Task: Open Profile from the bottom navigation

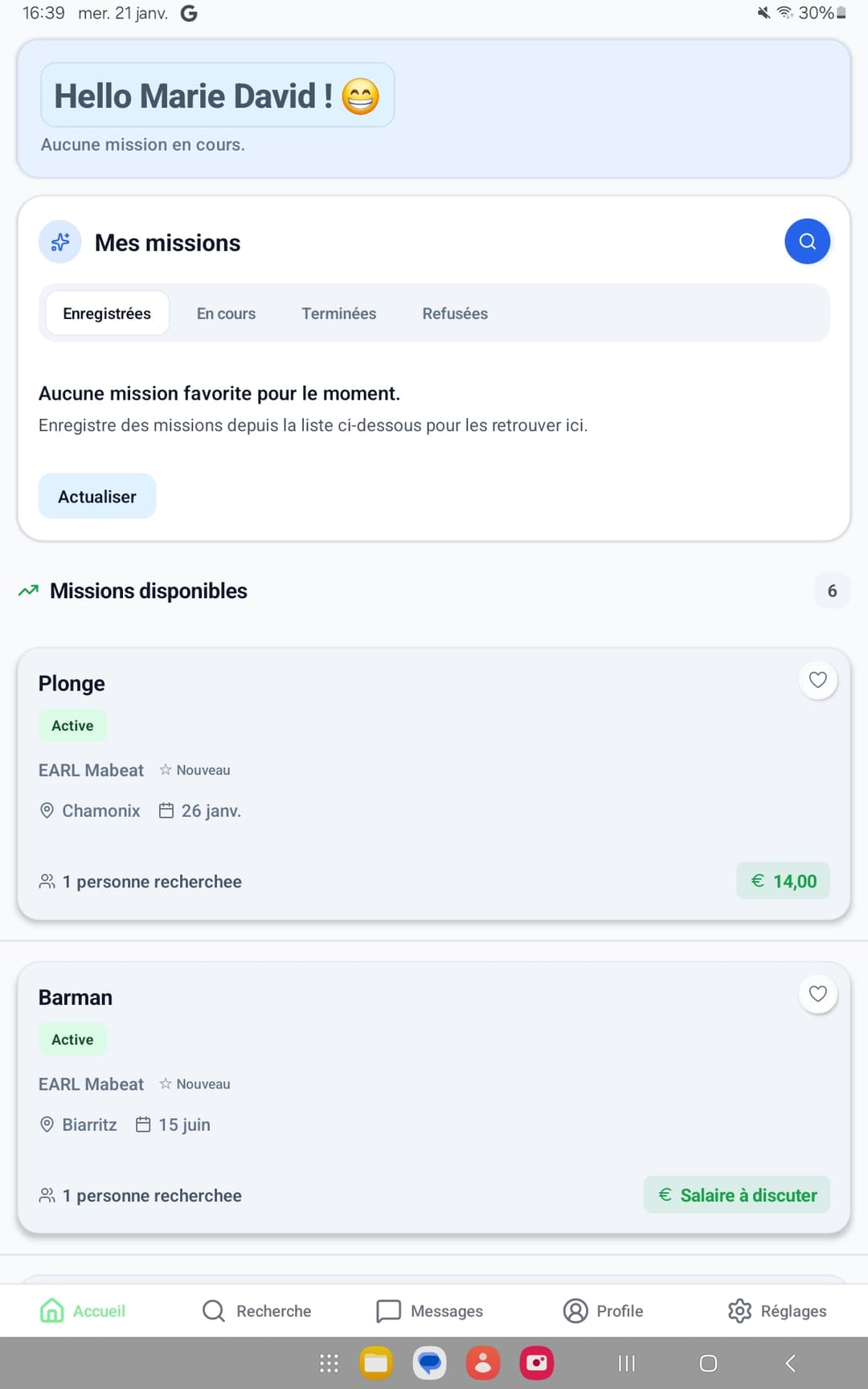Action: [604, 1310]
